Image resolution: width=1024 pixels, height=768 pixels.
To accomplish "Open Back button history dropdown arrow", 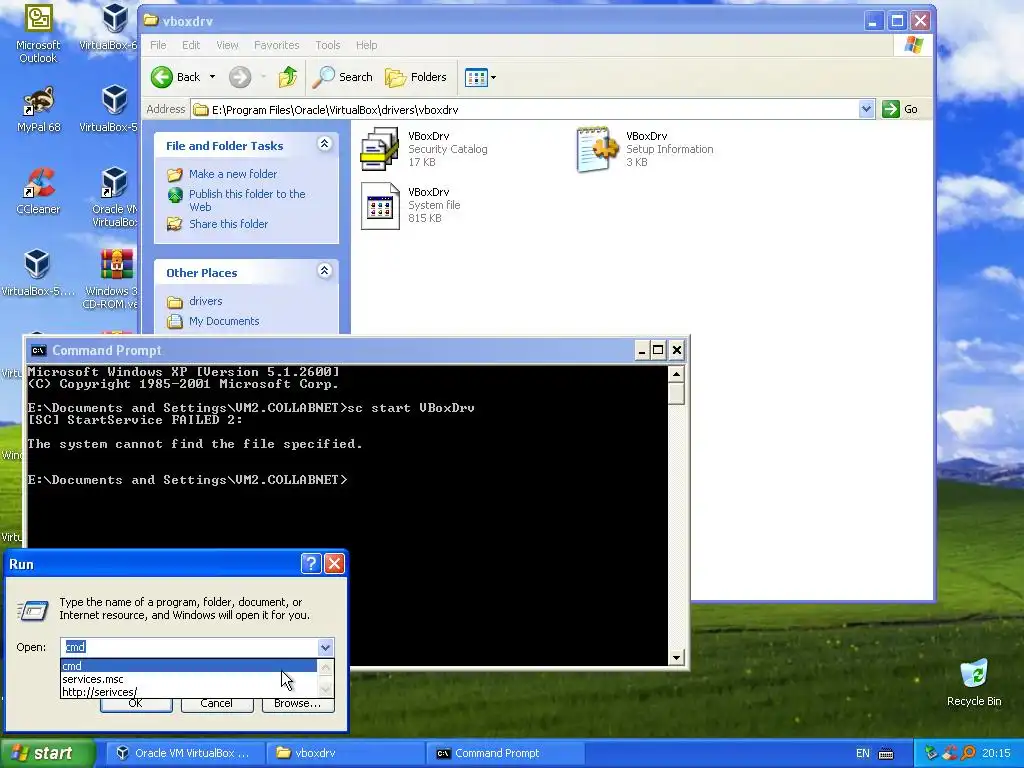I will coord(212,77).
